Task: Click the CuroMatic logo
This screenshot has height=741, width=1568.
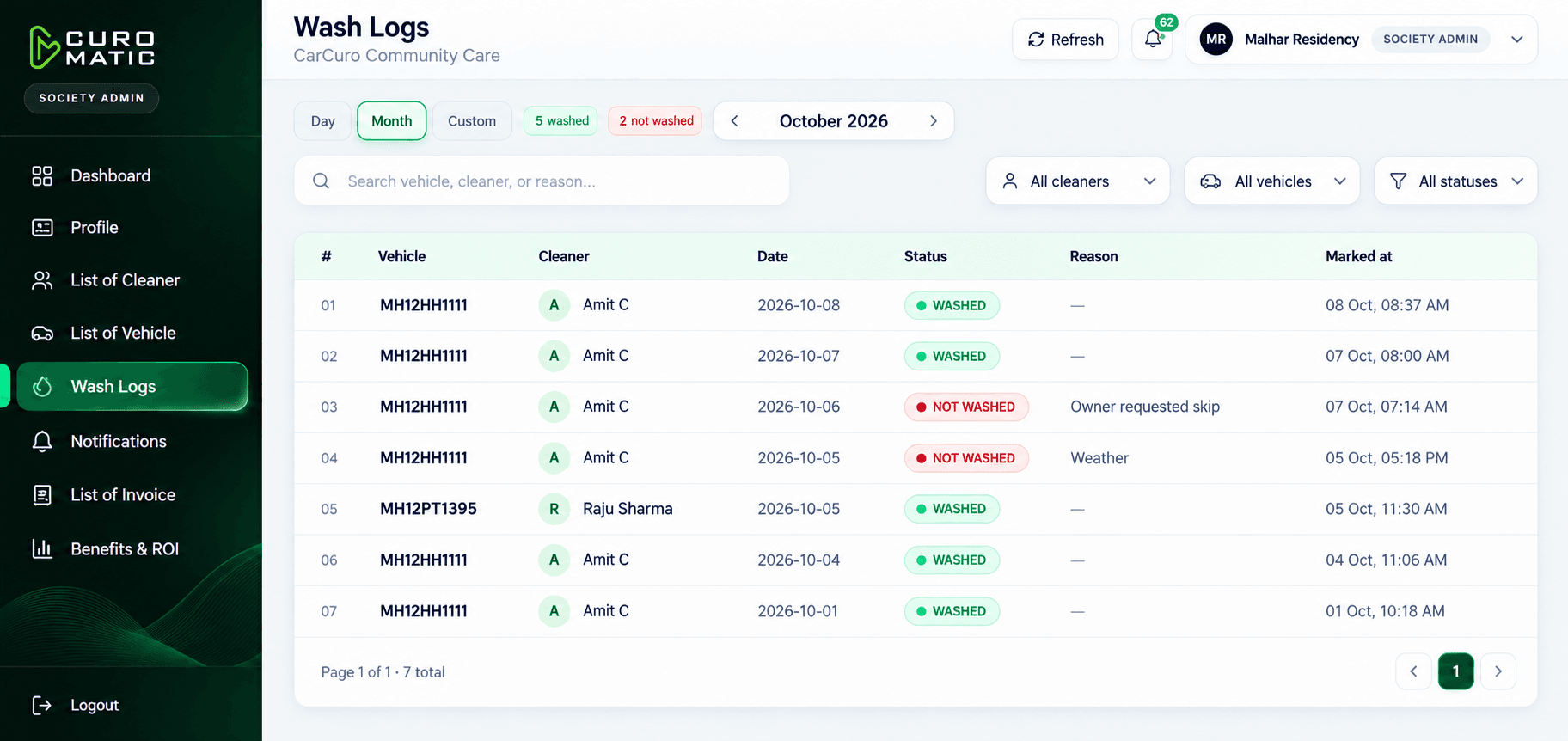Action: click(92, 47)
